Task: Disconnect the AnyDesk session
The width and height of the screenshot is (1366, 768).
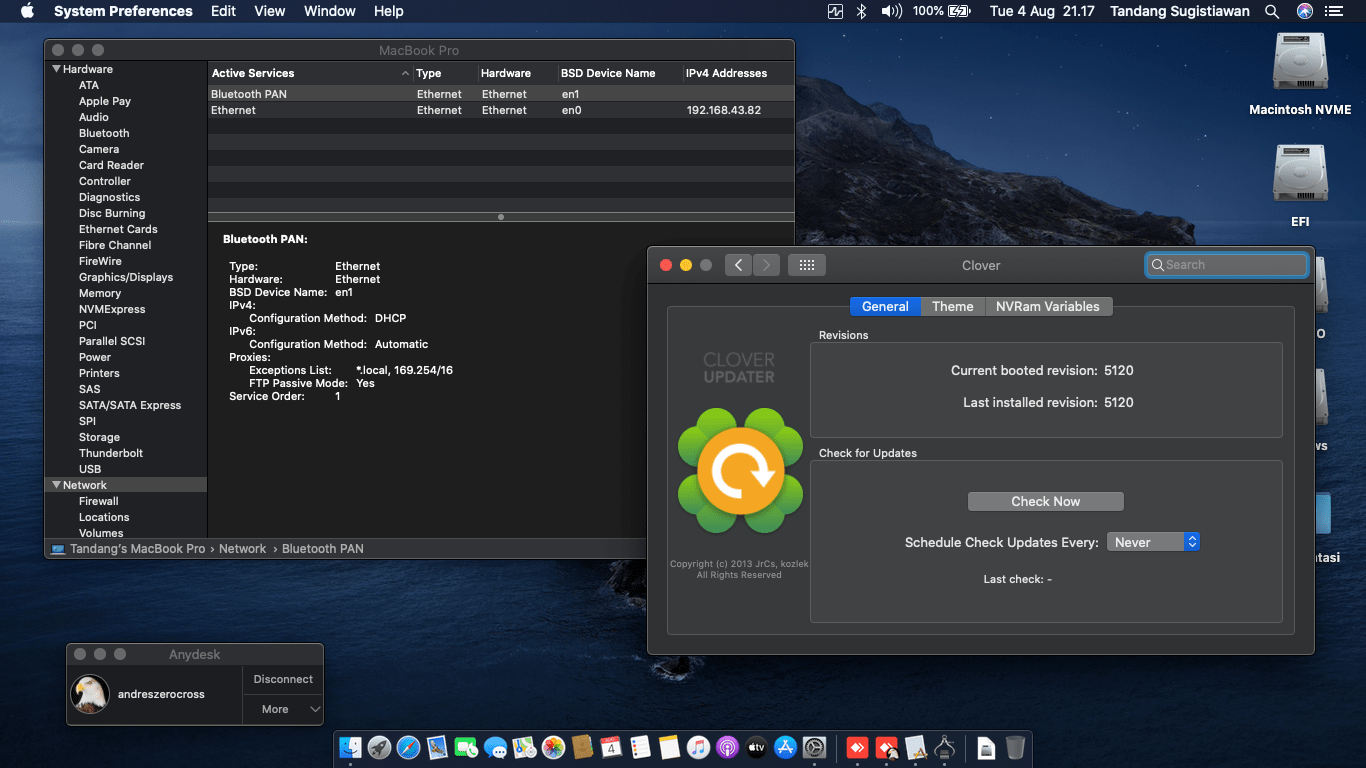Action: [283, 679]
